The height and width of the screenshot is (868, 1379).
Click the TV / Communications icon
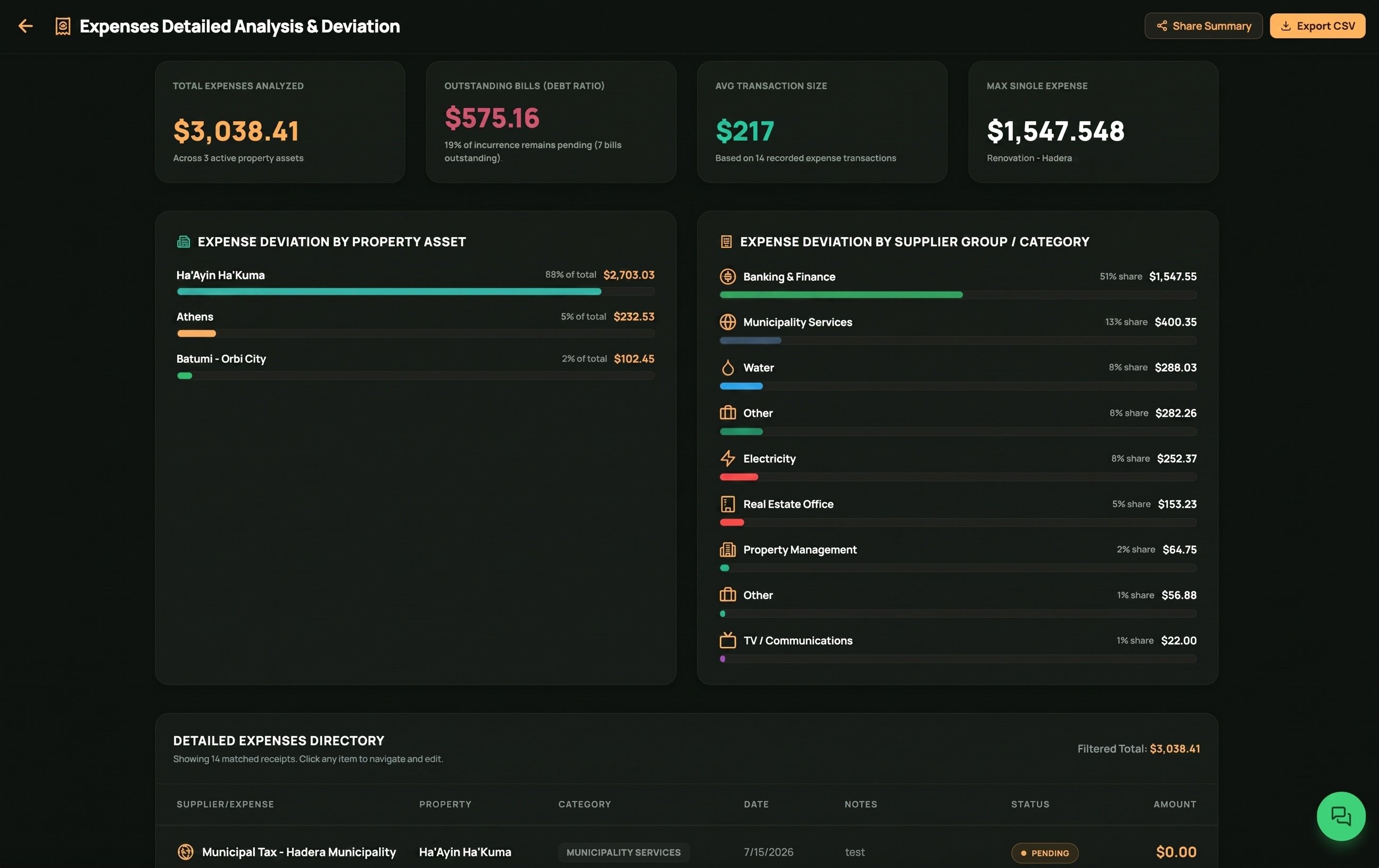tap(727, 640)
